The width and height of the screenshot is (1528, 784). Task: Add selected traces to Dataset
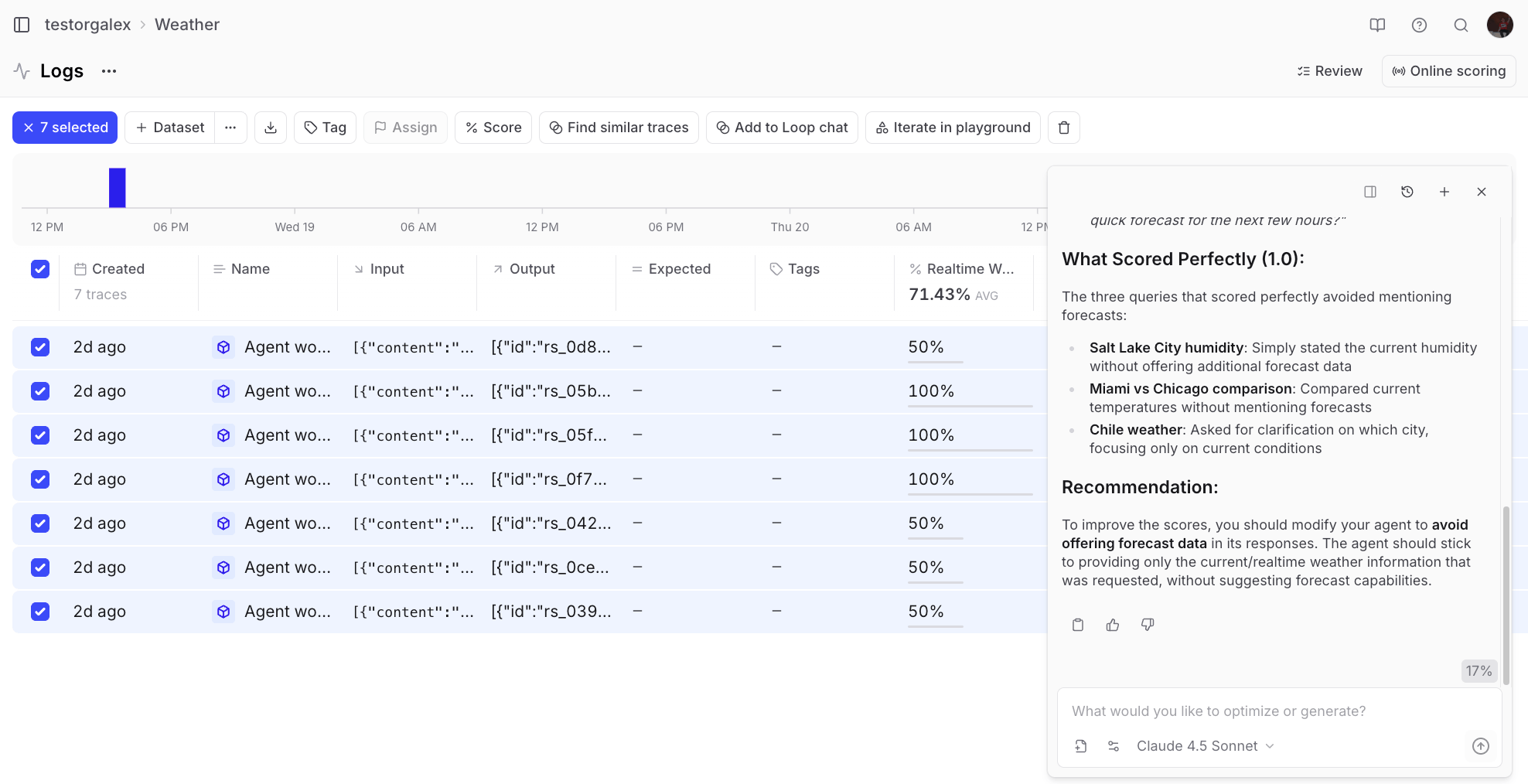(170, 128)
